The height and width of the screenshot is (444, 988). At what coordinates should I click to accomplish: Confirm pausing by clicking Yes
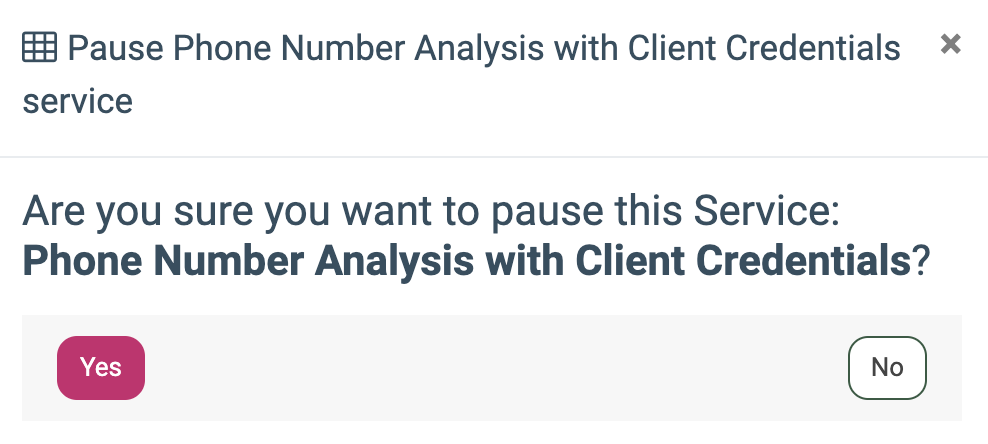click(101, 367)
